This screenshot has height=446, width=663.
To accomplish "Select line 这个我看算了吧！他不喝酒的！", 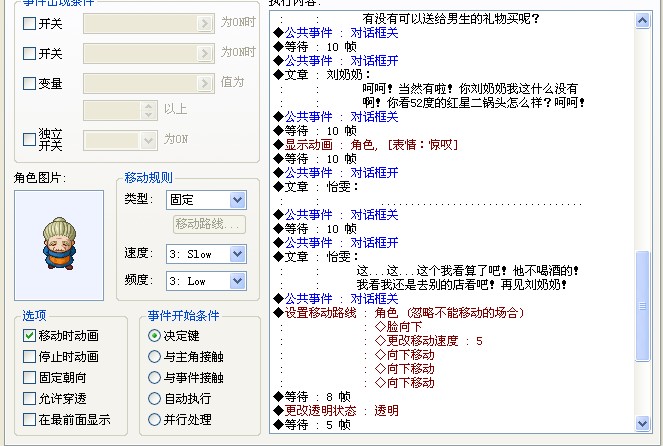I will (468, 271).
